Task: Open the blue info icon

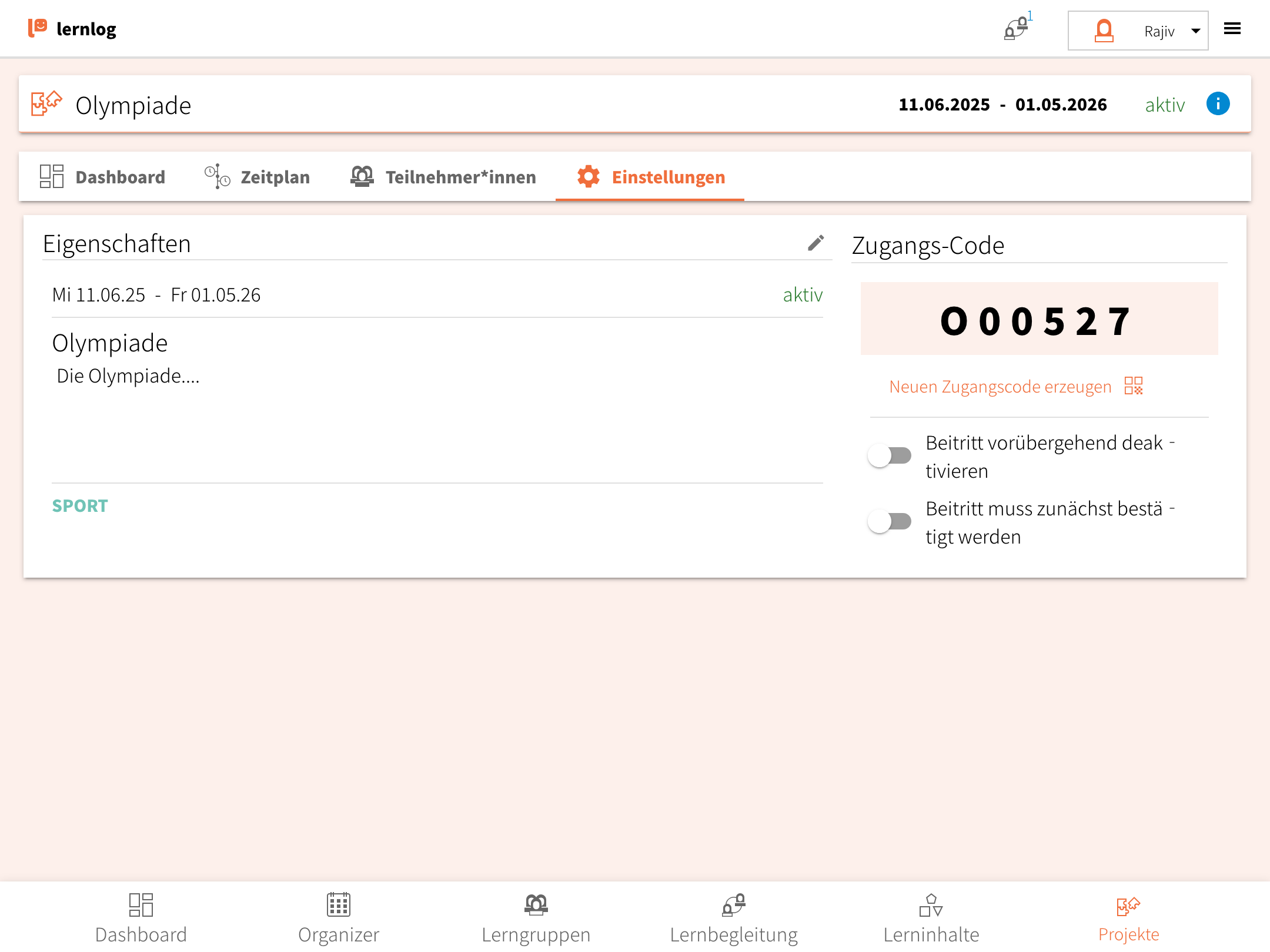Action: pyautogui.click(x=1218, y=105)
